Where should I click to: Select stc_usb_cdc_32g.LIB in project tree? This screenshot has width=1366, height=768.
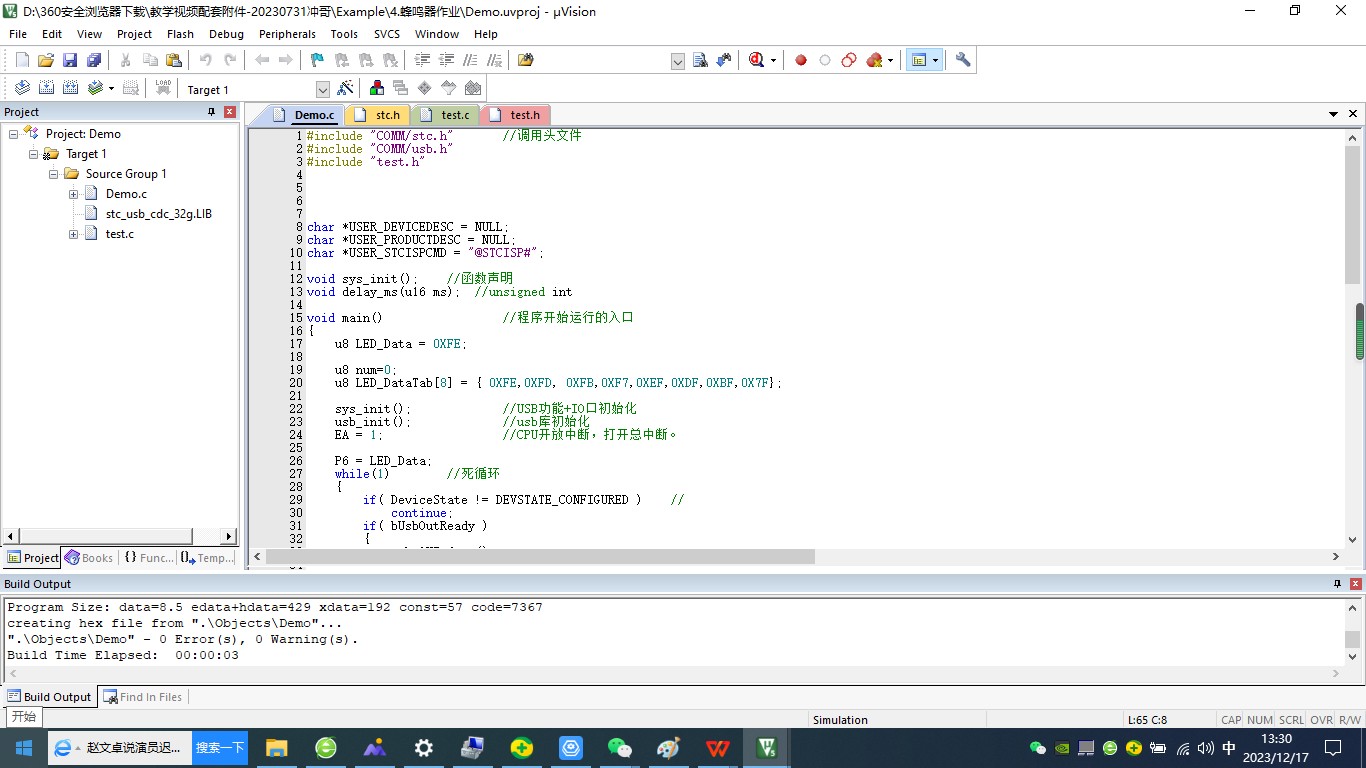coord(158,213)
